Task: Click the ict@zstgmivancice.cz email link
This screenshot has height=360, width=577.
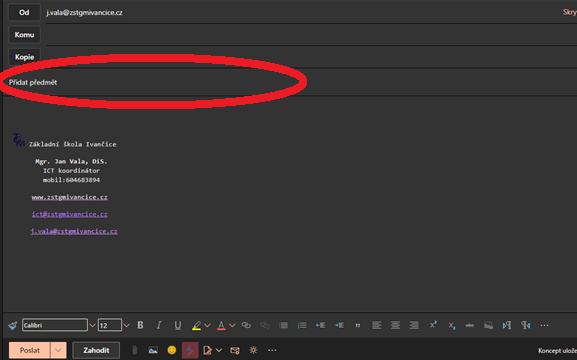Action: (70, 214)
